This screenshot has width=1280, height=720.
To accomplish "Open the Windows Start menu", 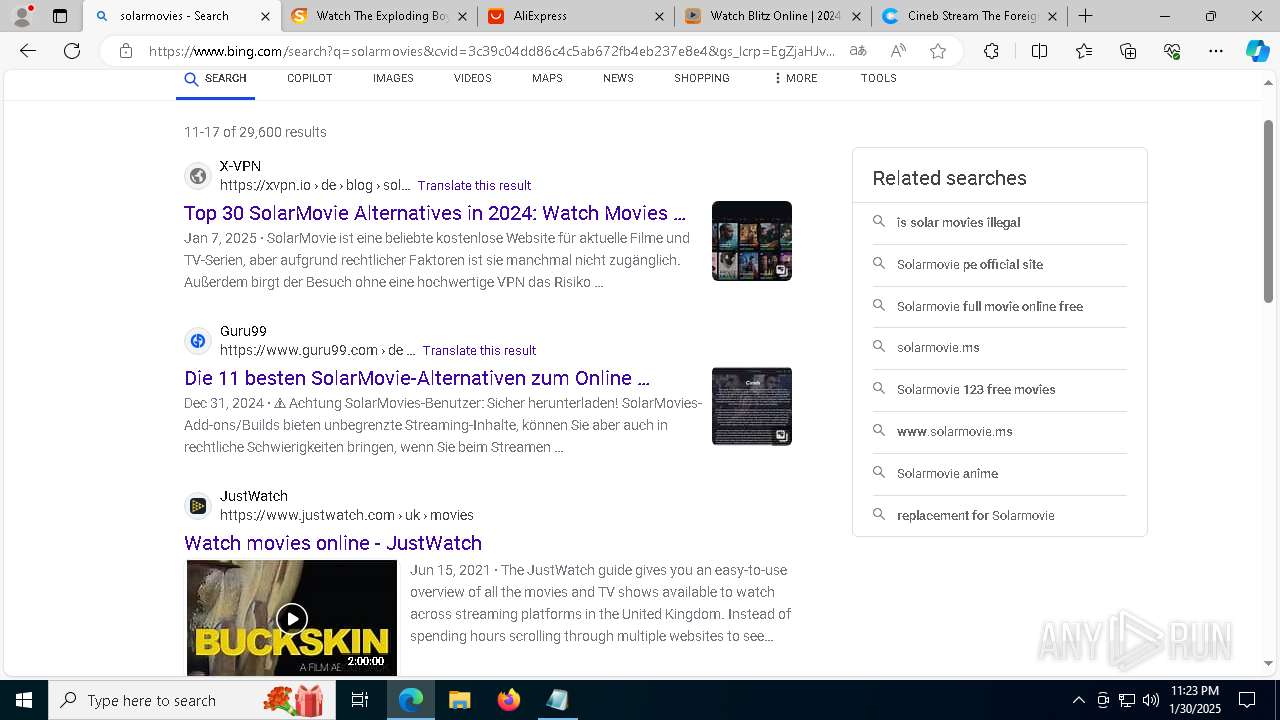I will (24, 700).
